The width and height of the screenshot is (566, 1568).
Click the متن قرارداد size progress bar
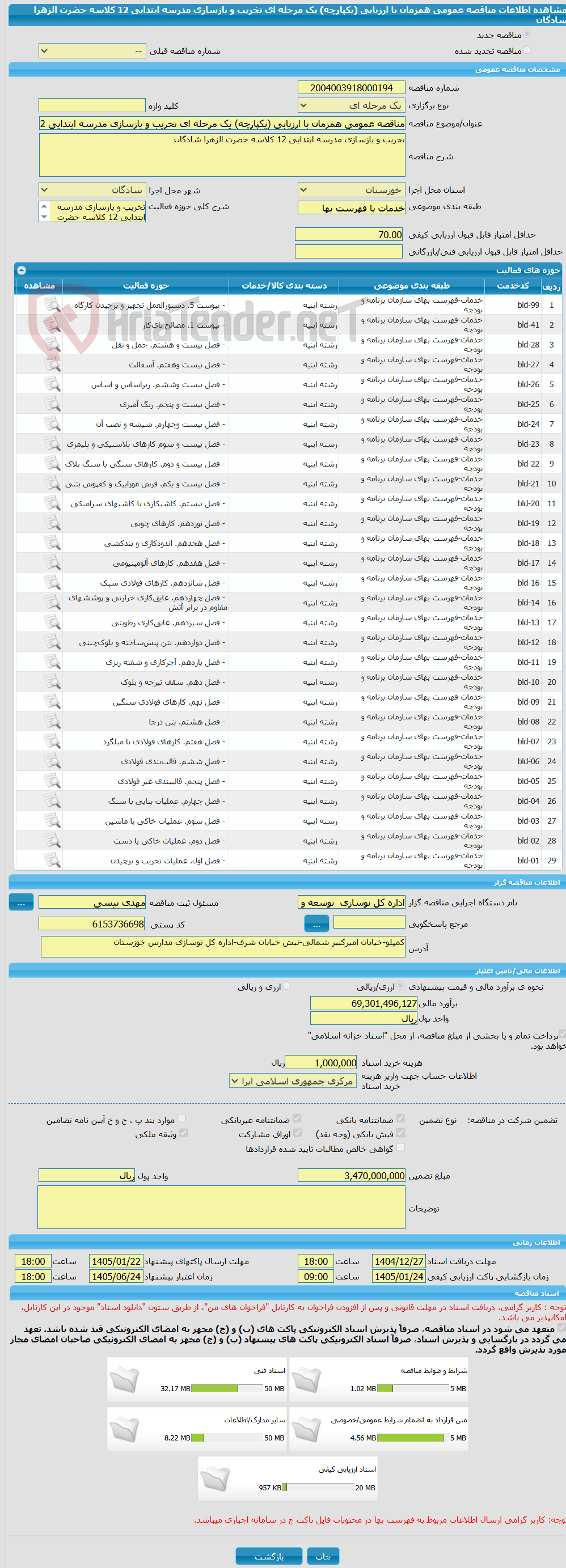pos(413,1438)
